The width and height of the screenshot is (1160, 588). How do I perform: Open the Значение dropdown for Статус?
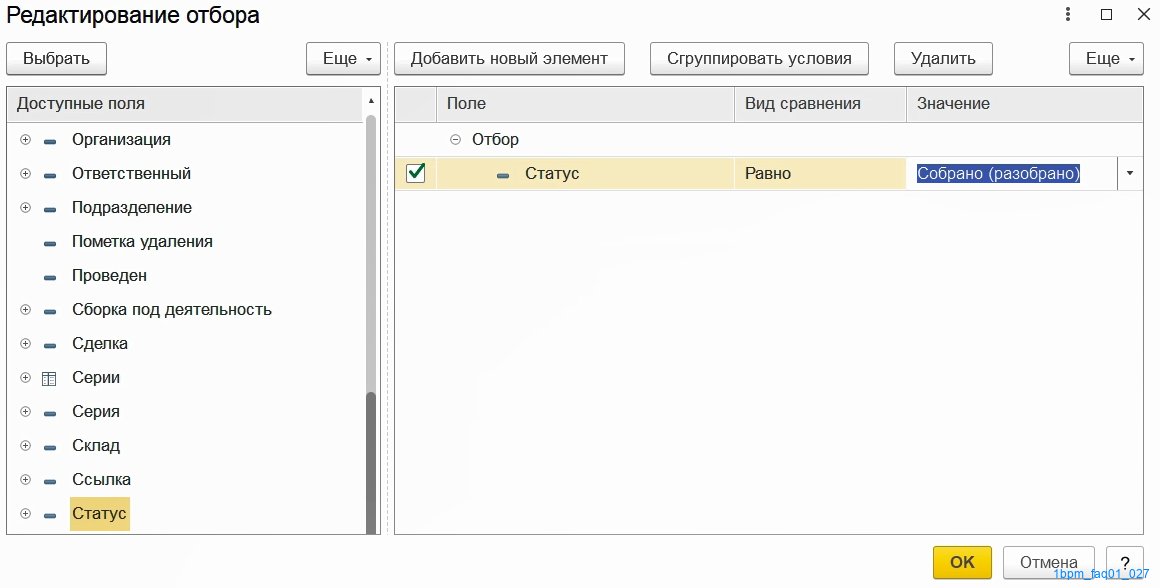click(1130, 174)
